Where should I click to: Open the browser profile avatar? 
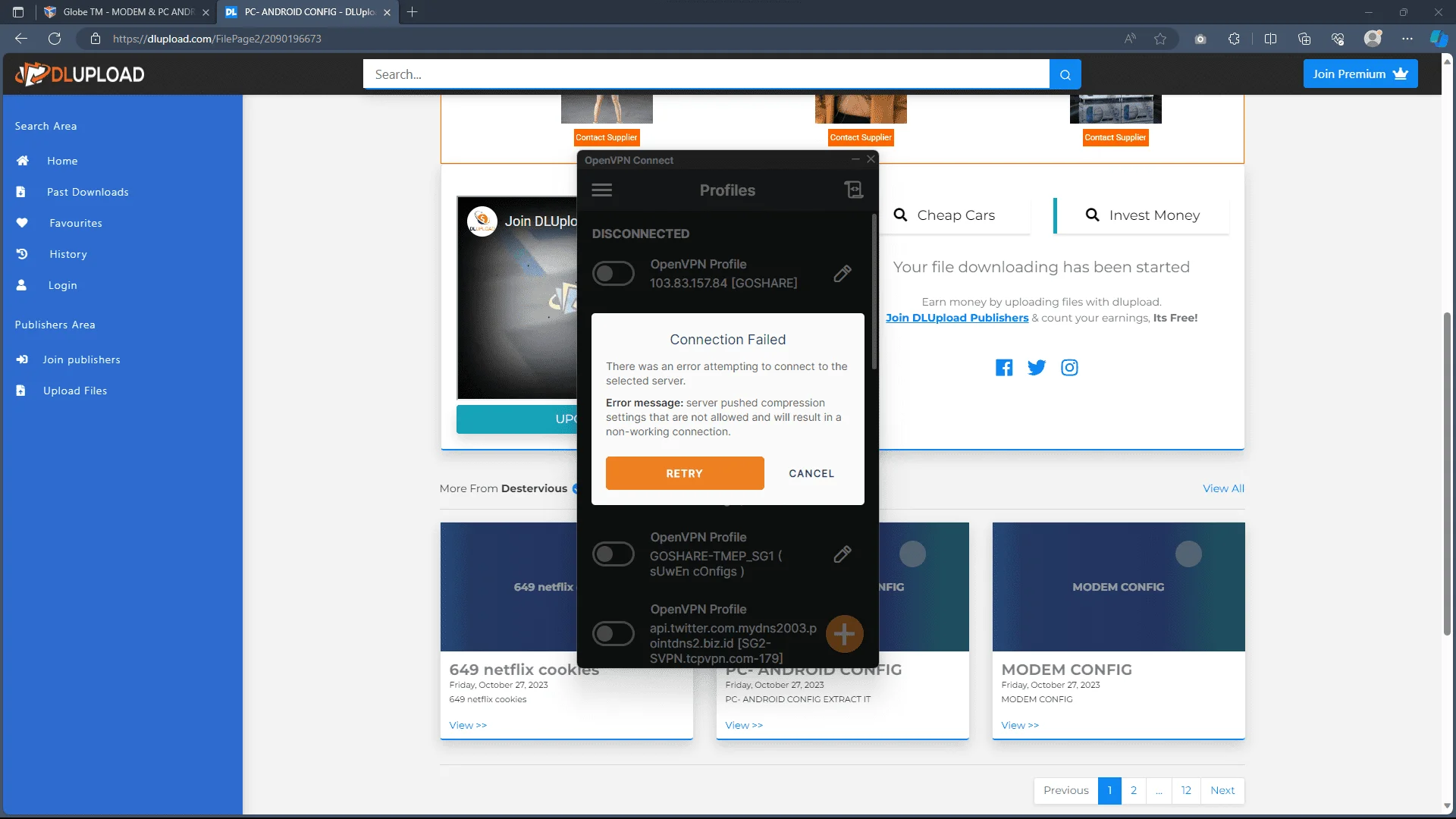[1373, 39]
